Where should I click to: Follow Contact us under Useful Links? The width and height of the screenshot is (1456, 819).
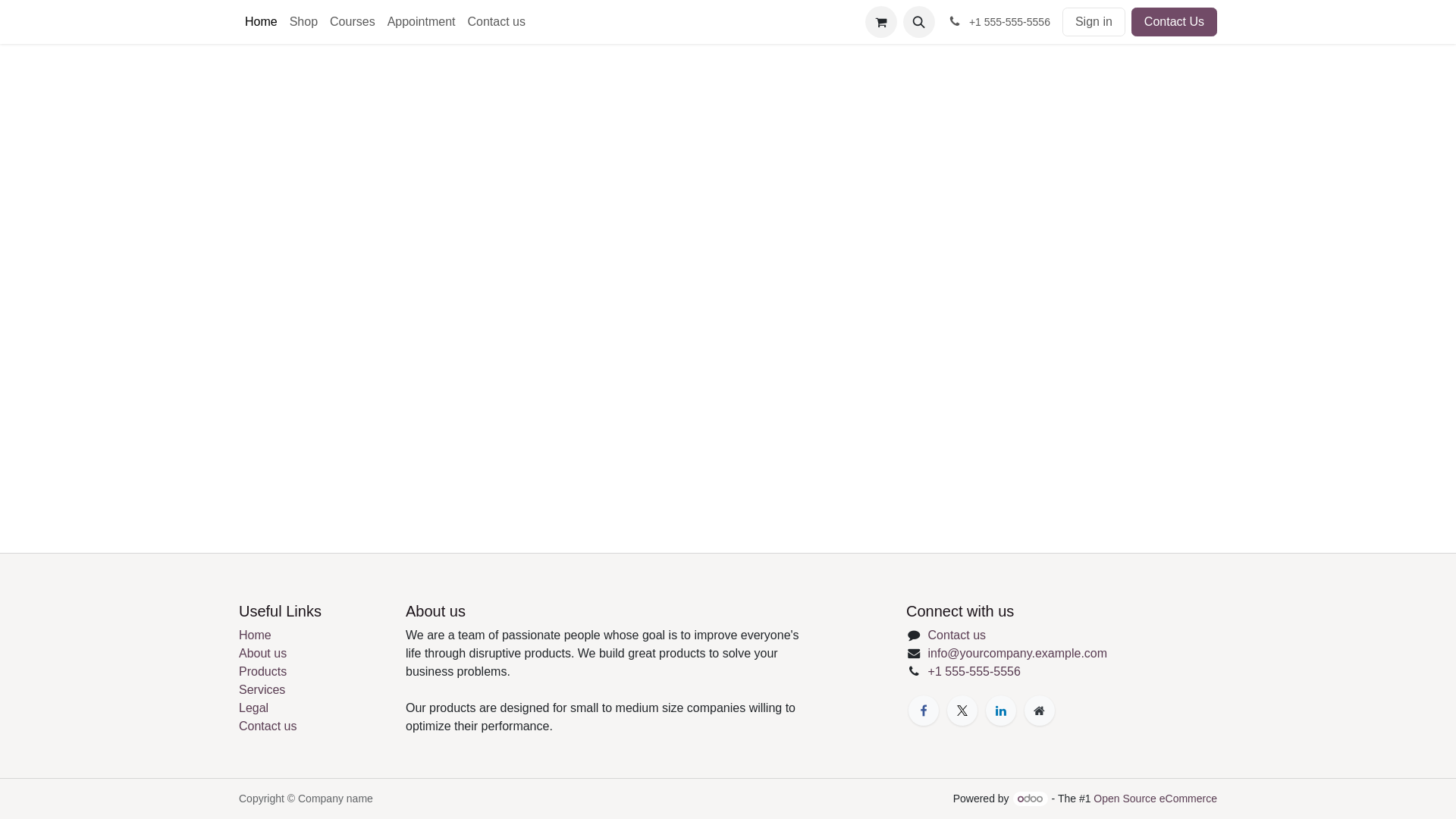268,726
